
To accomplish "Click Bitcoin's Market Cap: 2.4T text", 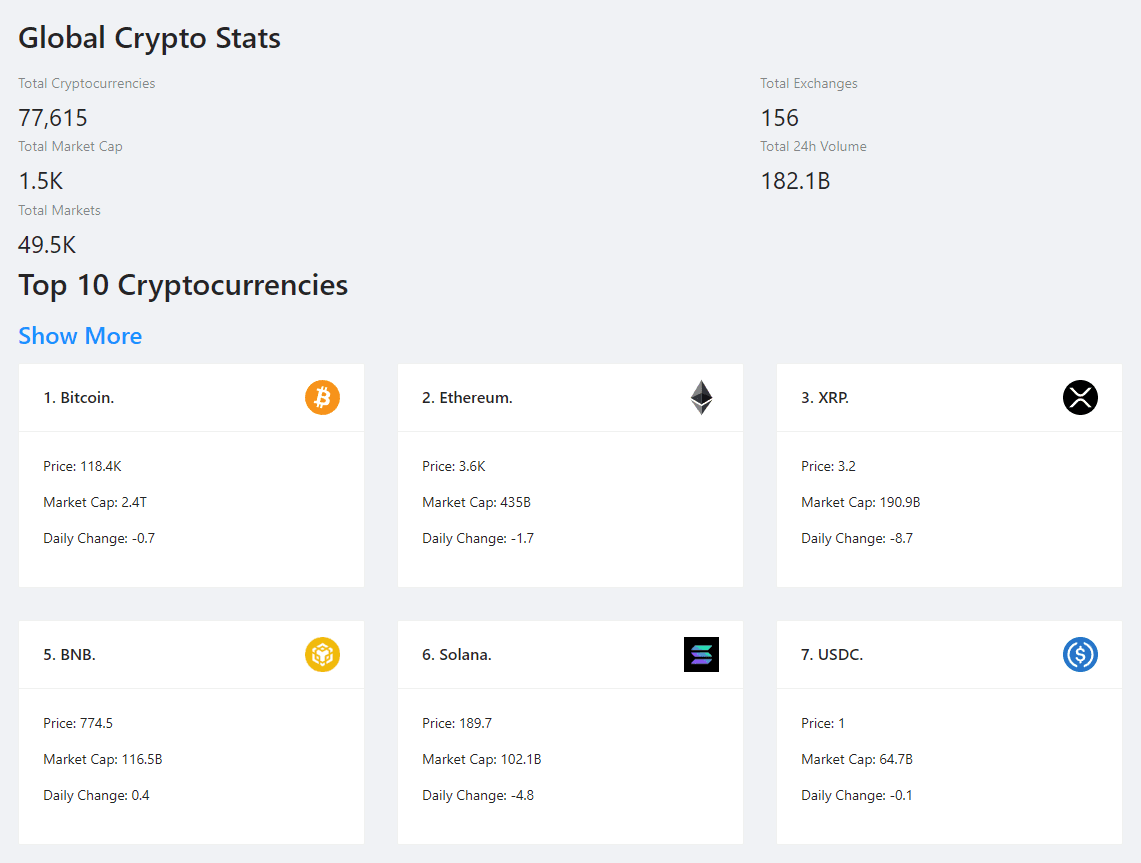I will [x=95, y=502].
